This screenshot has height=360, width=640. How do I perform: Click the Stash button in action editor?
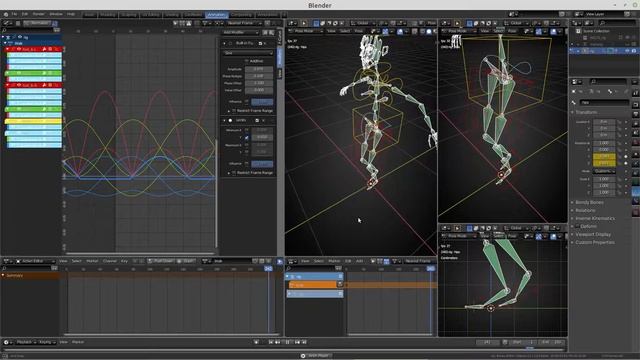(x=186, y=261)
